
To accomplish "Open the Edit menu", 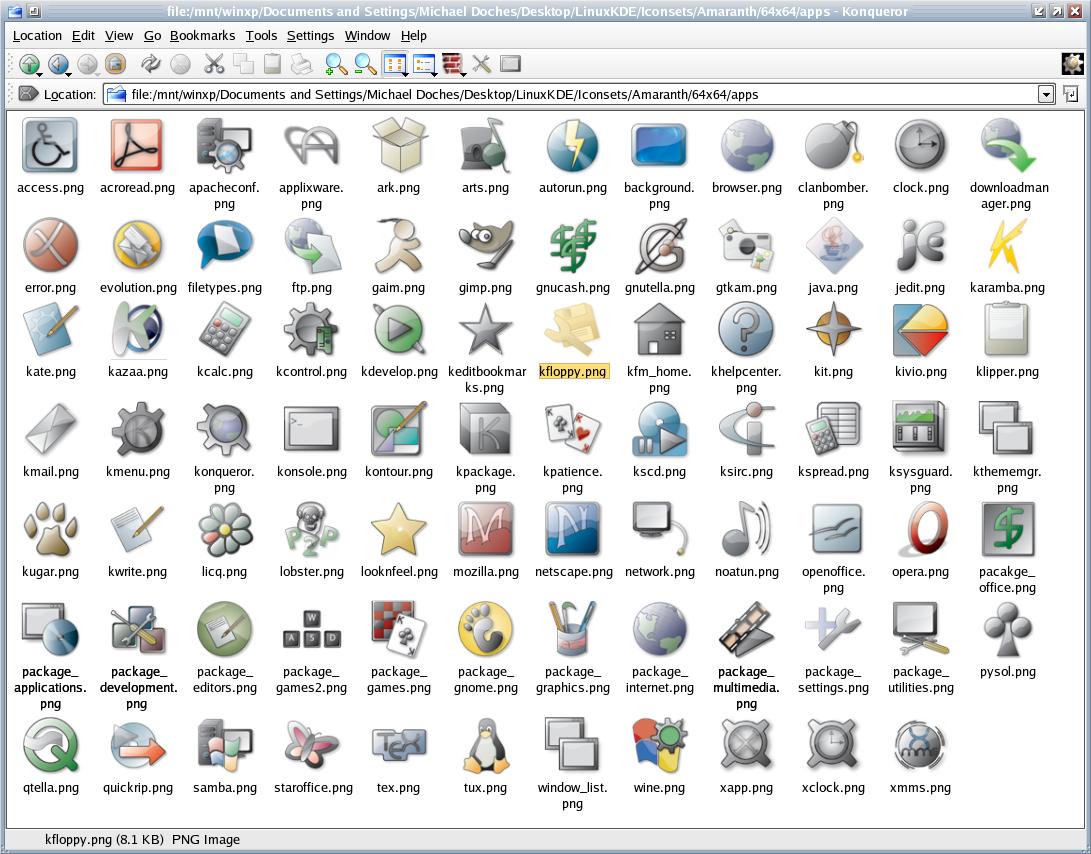I will 83,35.
